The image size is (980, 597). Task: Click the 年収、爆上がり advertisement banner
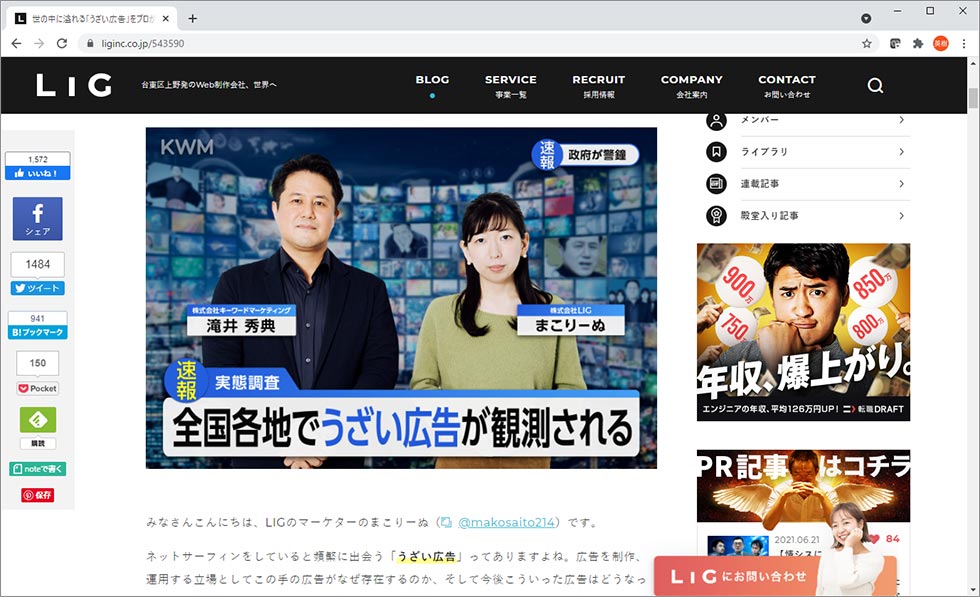click(x=803, y=332)
